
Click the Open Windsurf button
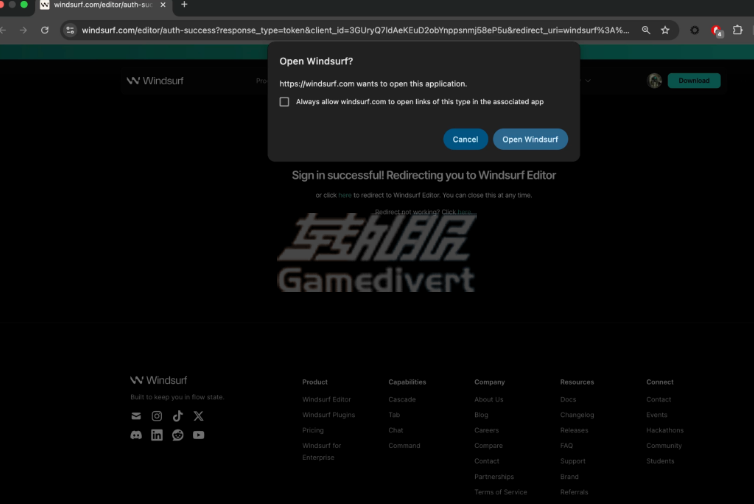pos(530,139)
